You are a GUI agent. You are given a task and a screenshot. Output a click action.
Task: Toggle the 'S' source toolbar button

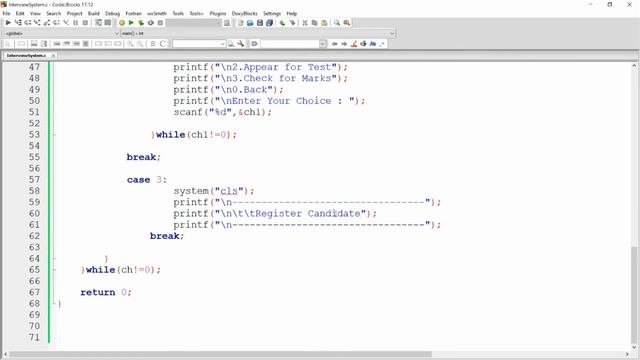[153, 44]
